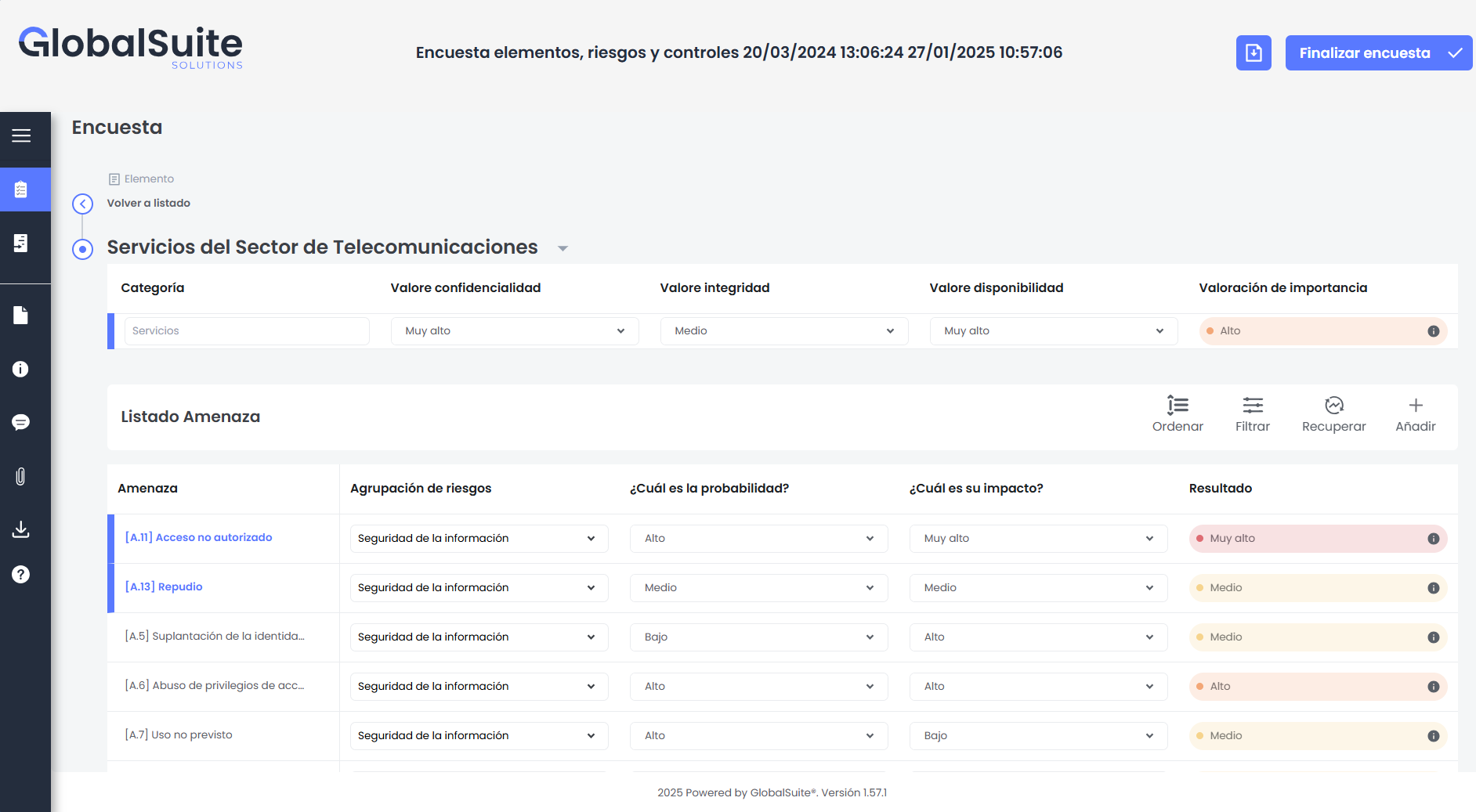This screenshot has width=1476, height=812.
Task: Click the export document icon in header
Action: pos(1254,52)
